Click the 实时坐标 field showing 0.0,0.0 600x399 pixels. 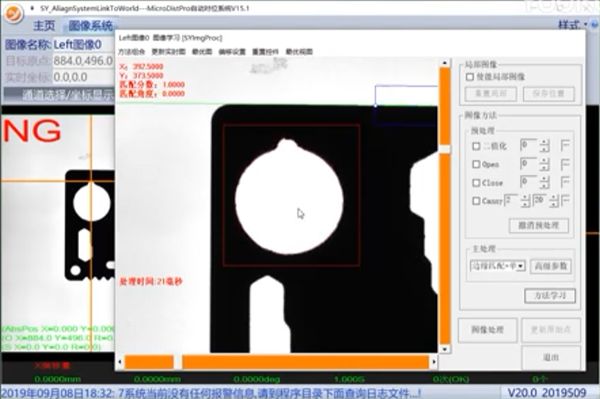click(x=83, y=77)
